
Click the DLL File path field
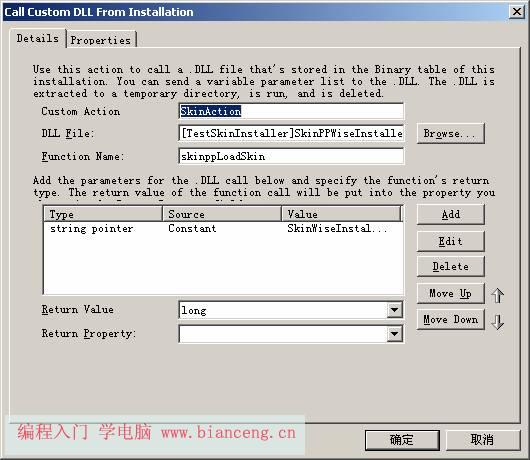point(291,133)
